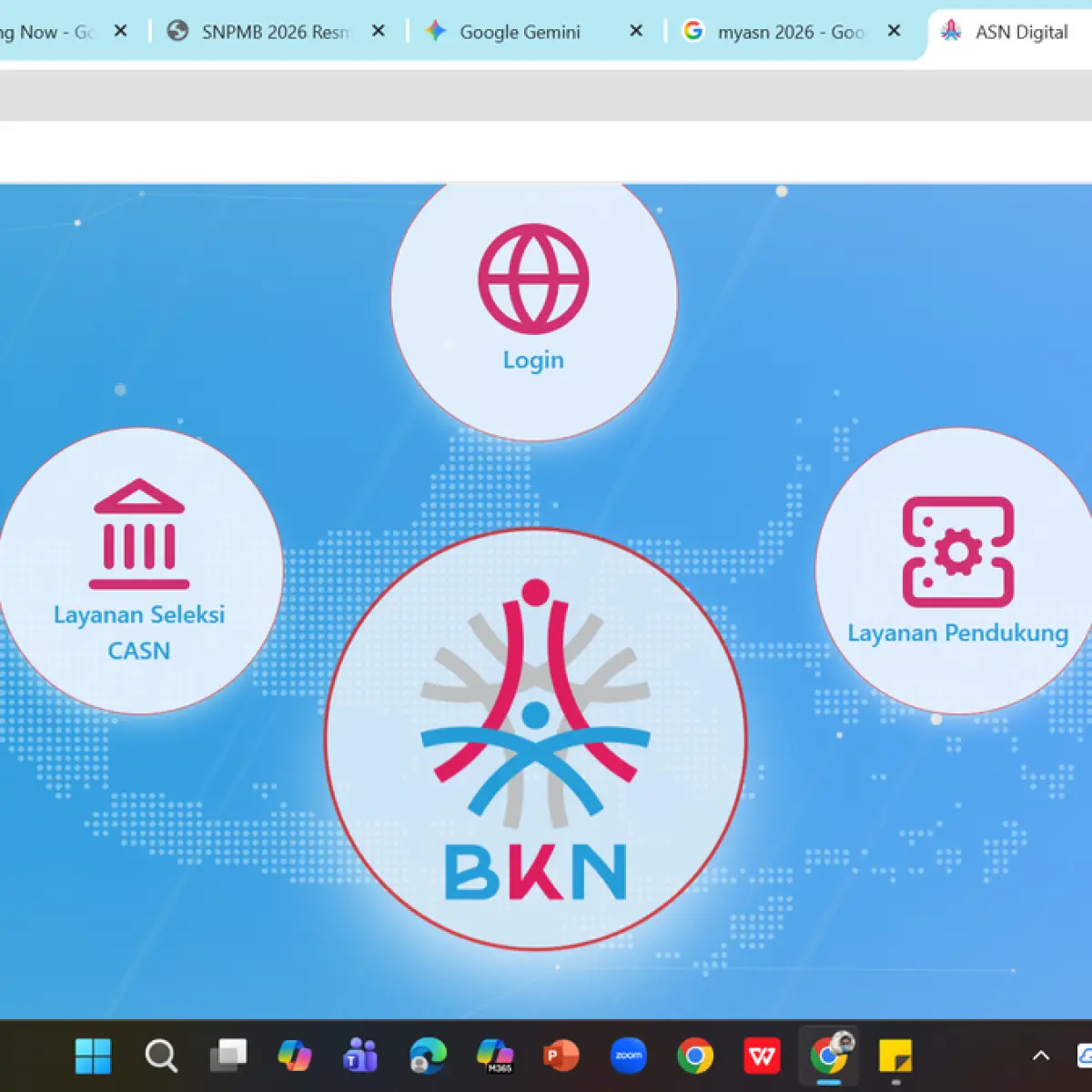Close the myasn 2026 tab
Viewport: 1092px width, 1092px height.
(x=895, y=31)
